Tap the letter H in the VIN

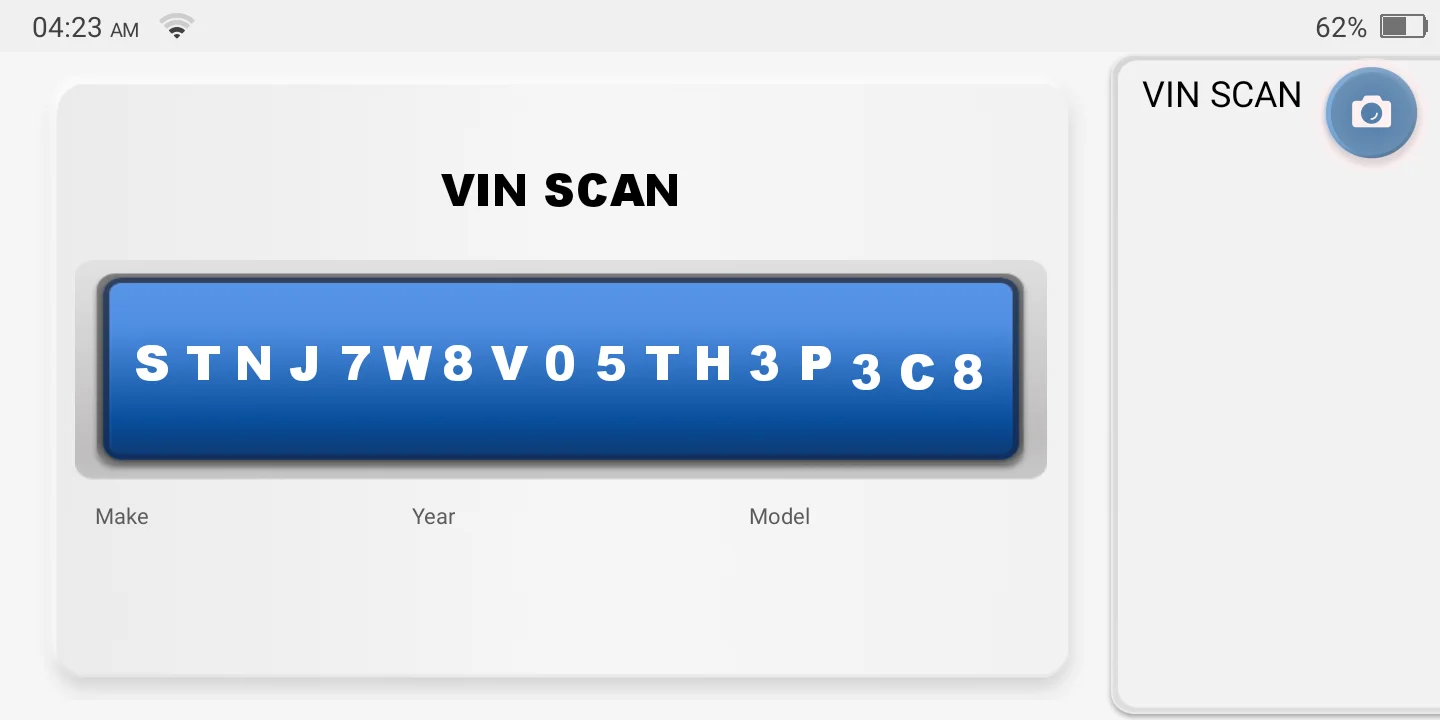pos(713,363)
